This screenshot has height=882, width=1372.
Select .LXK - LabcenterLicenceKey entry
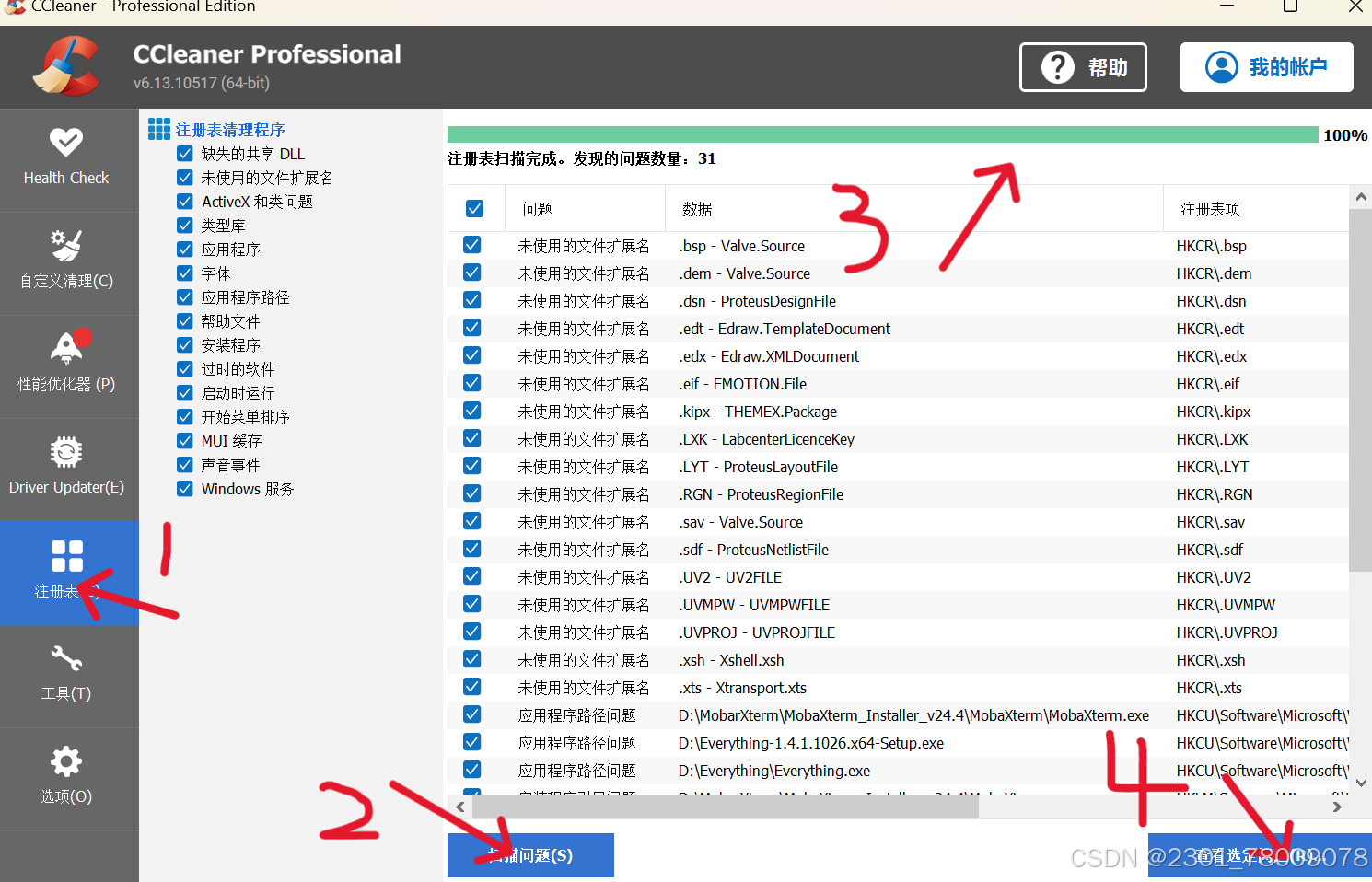tap(766, 439)
